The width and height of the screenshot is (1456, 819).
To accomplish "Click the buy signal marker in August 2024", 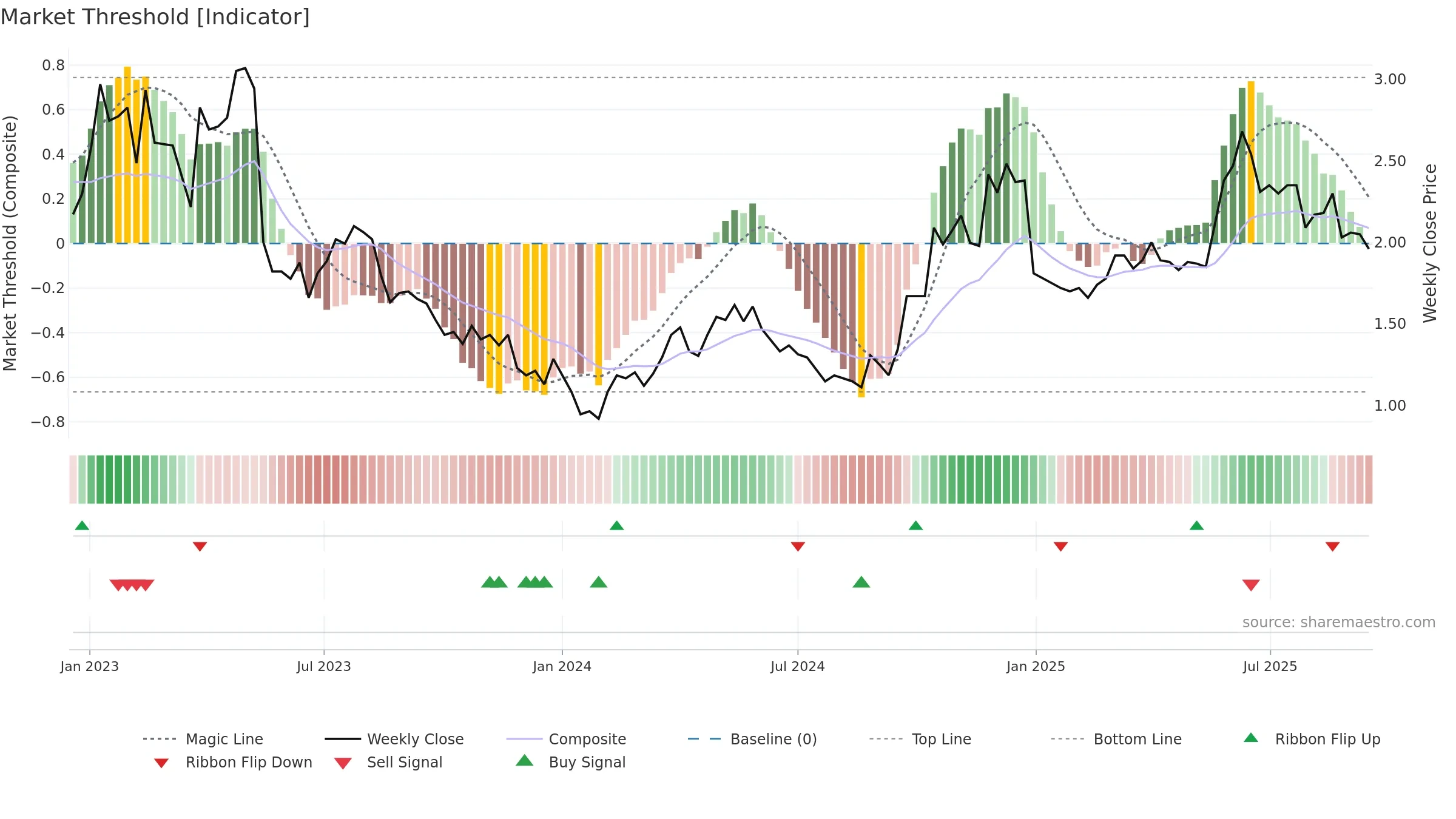I will (861, 582).
